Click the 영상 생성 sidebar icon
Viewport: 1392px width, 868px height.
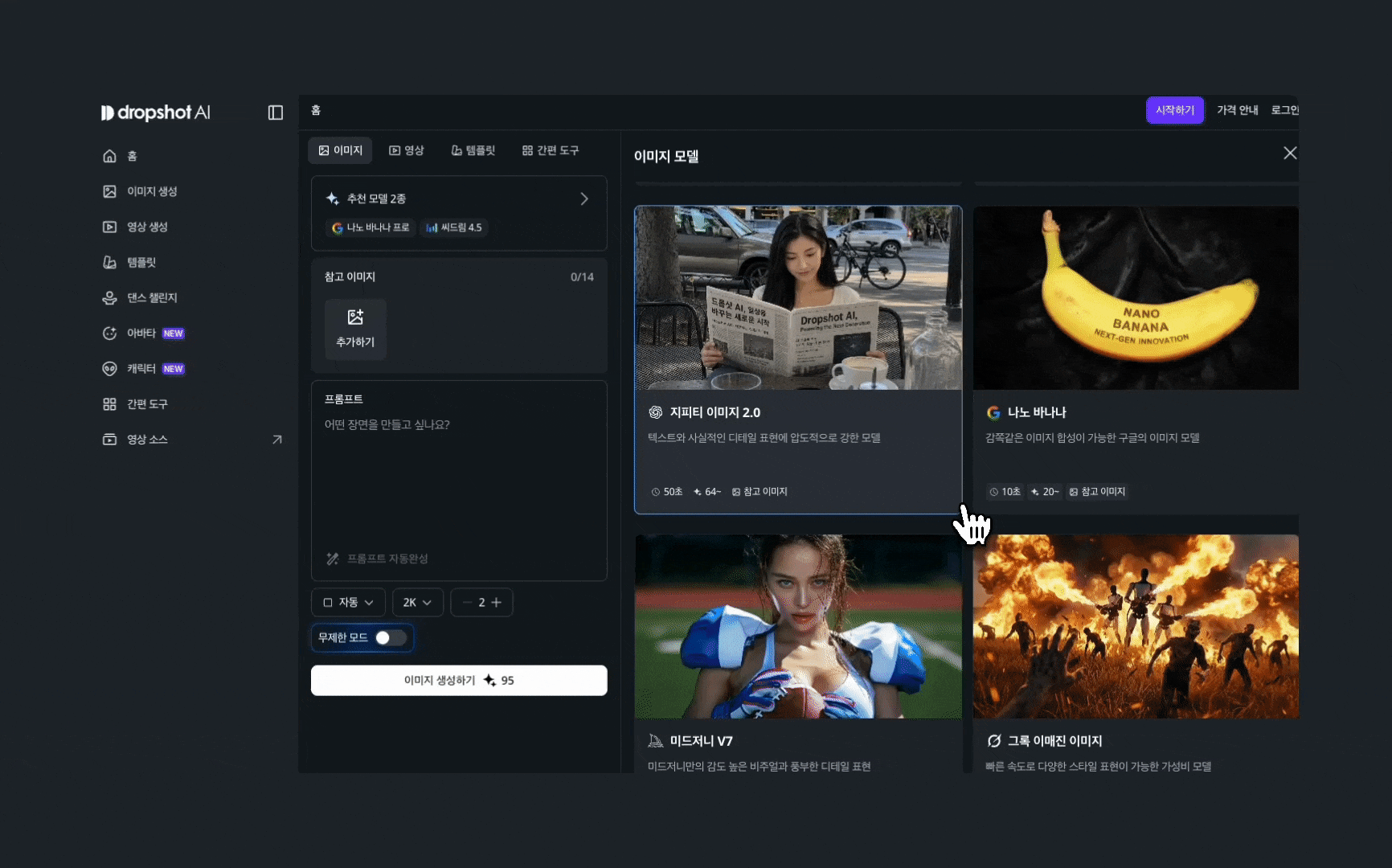point(109,227)
